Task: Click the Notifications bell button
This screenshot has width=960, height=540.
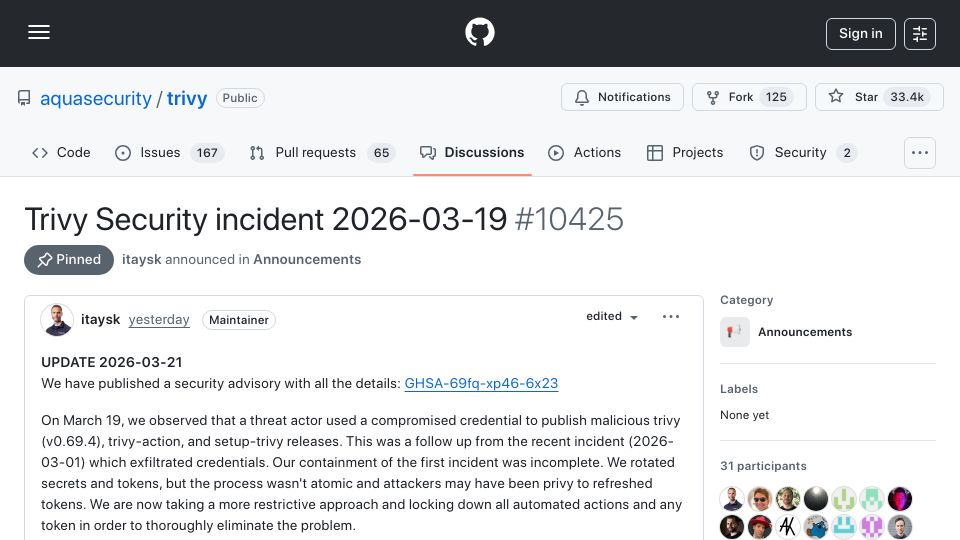Action: click(622, 97)
